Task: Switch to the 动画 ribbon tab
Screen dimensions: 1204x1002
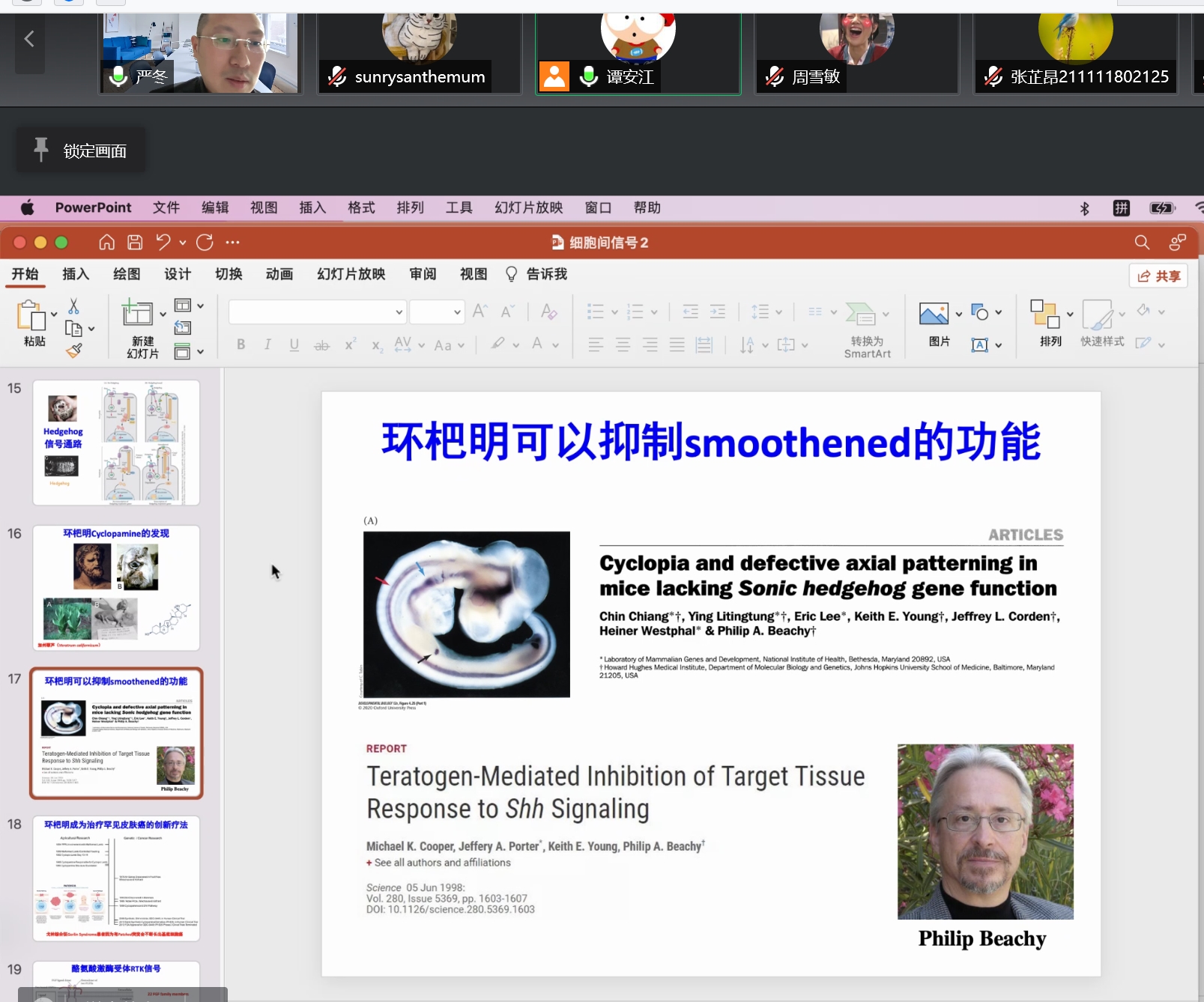Action: point(279,274)
